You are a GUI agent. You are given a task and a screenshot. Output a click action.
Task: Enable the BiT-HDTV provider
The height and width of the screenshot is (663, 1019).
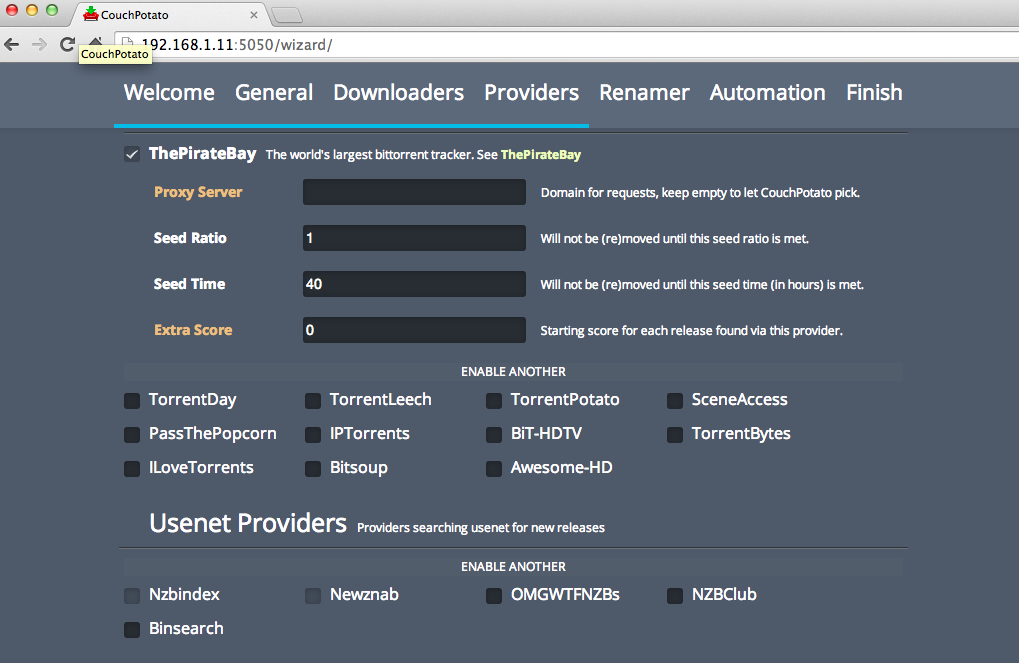pos(494,434)
